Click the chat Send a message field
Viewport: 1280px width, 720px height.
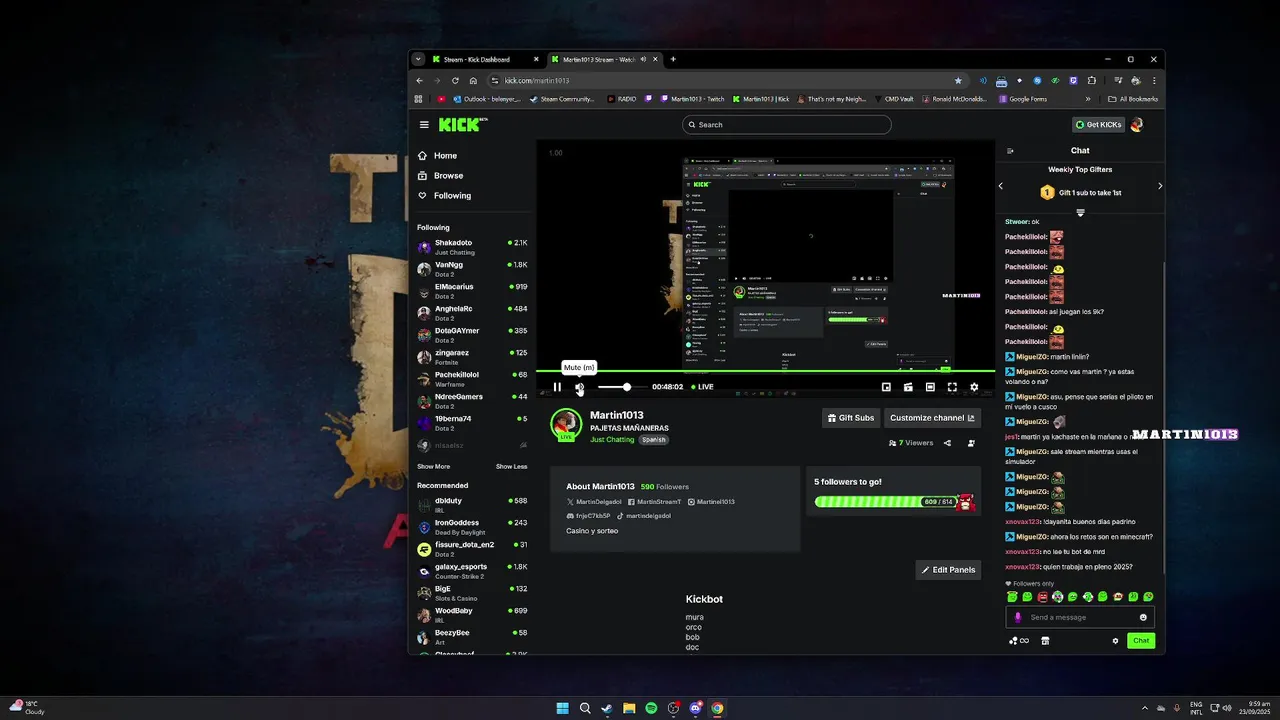[x=1080, y=617]
